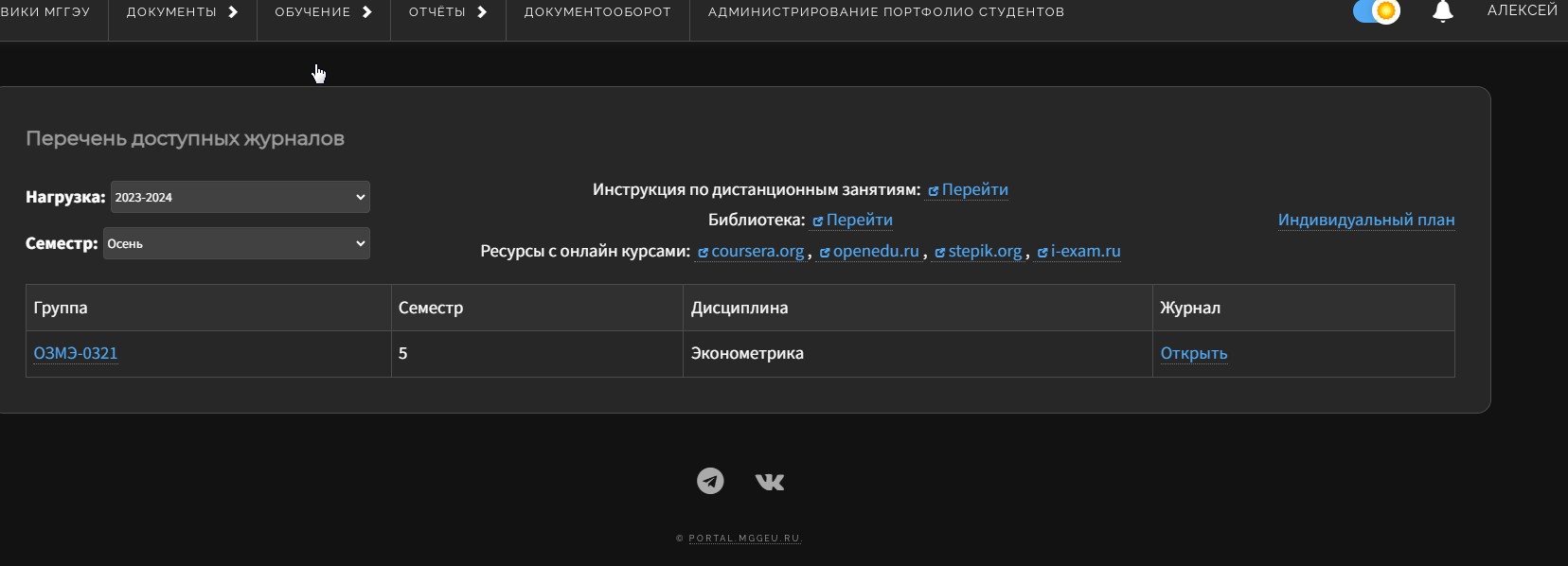Open the ОЗМЭ-0321 group link

(x=76, y=353)
